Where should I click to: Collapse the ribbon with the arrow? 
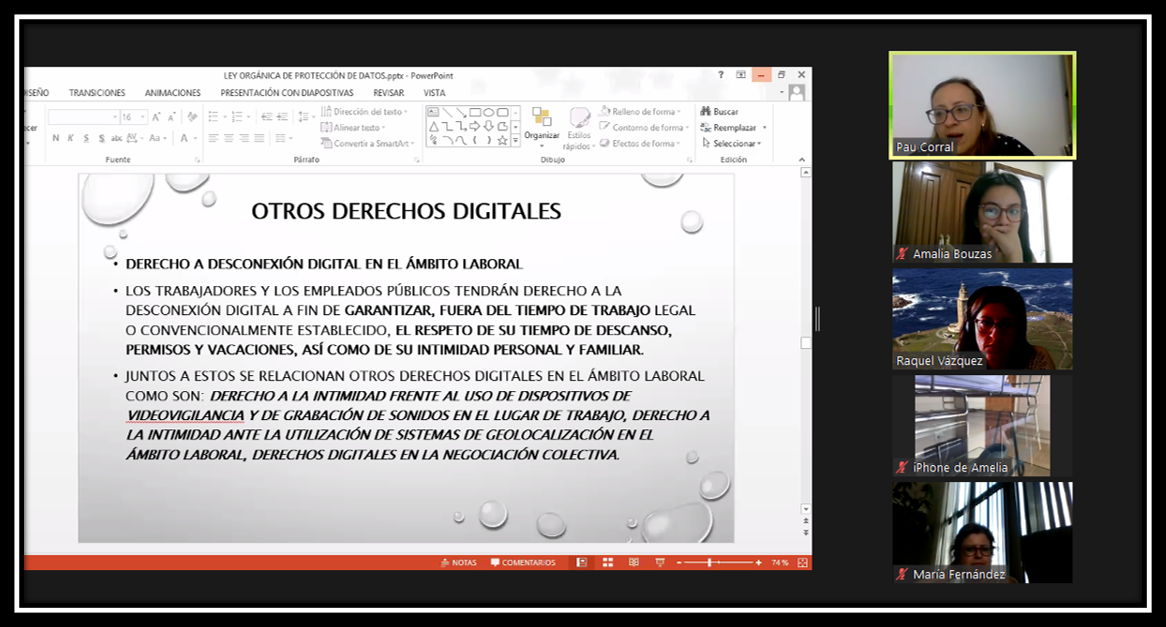(x=802, y=160)
